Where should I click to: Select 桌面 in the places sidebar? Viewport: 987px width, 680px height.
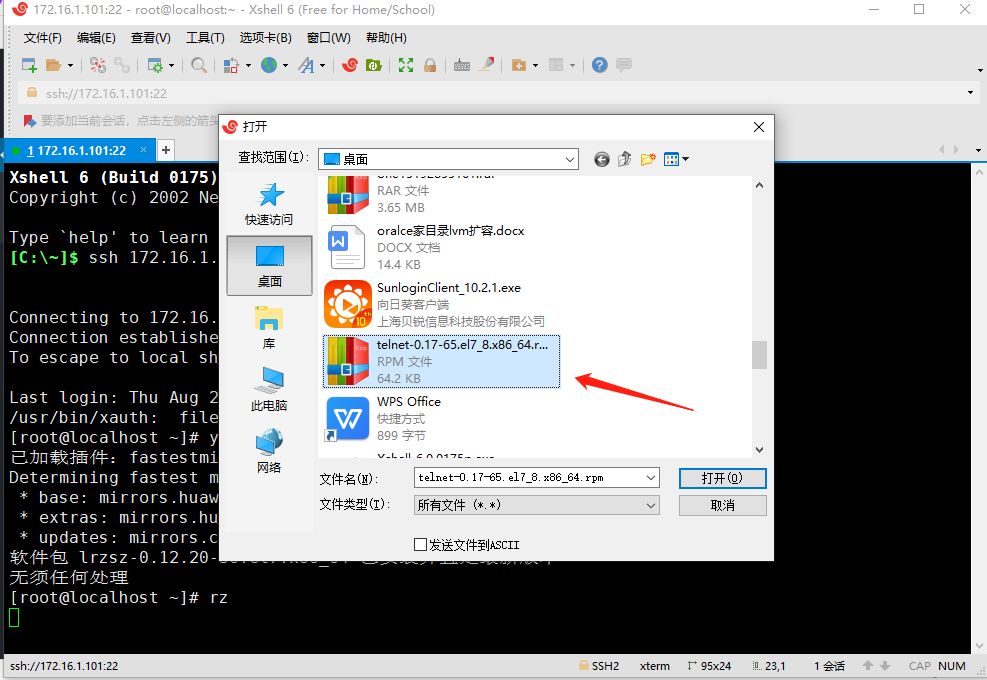(269, 266)
